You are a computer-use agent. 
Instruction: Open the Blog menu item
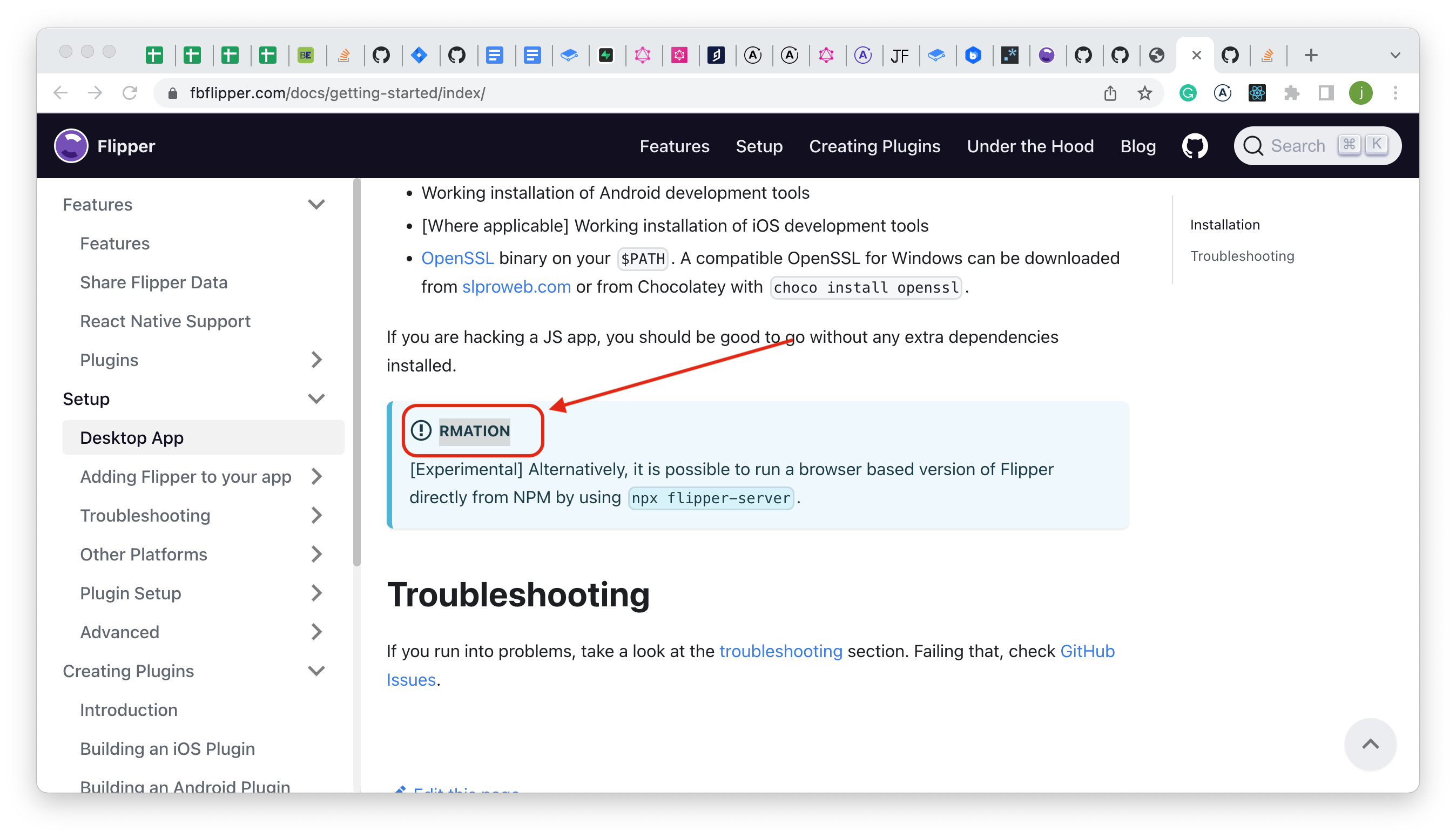click(1137, 146)
